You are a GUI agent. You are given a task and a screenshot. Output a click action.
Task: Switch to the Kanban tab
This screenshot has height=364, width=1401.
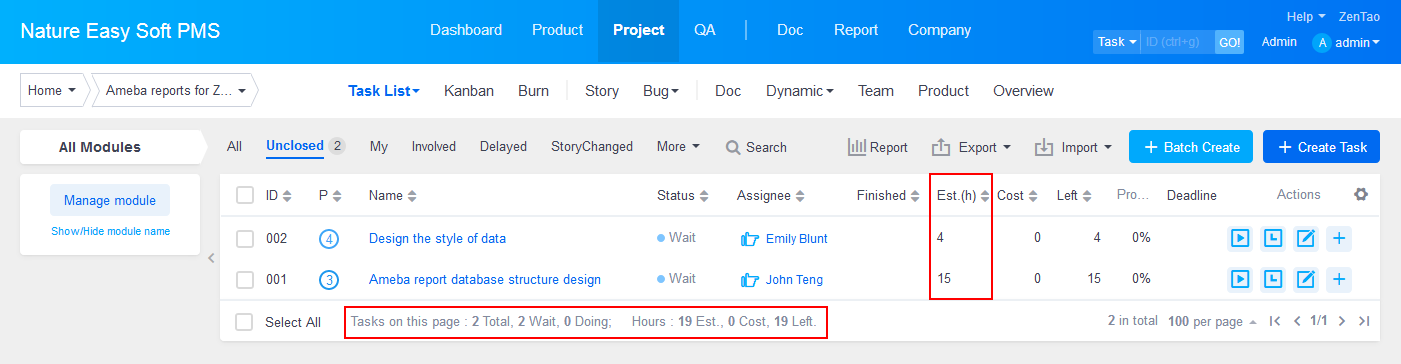469,91
